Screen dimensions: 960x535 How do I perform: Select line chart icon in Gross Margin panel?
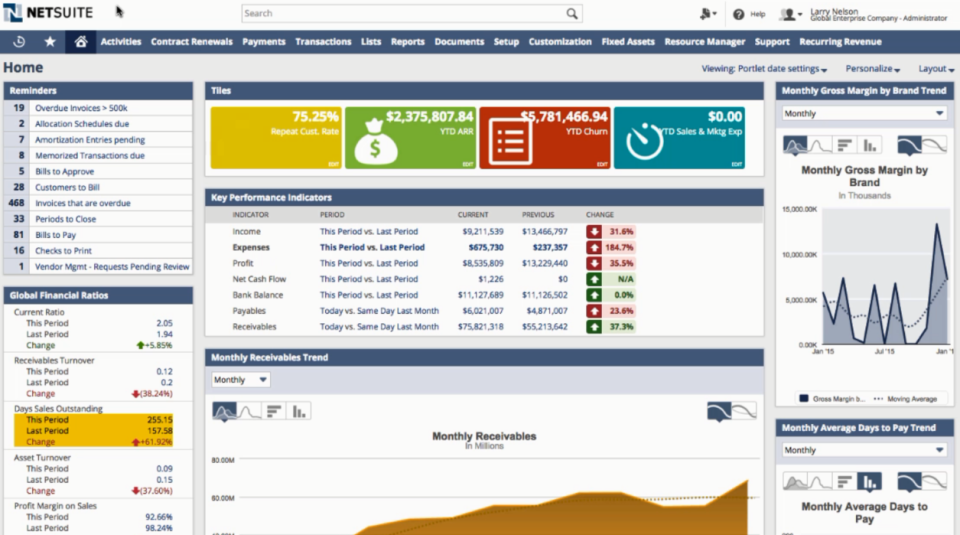point(819,145)
